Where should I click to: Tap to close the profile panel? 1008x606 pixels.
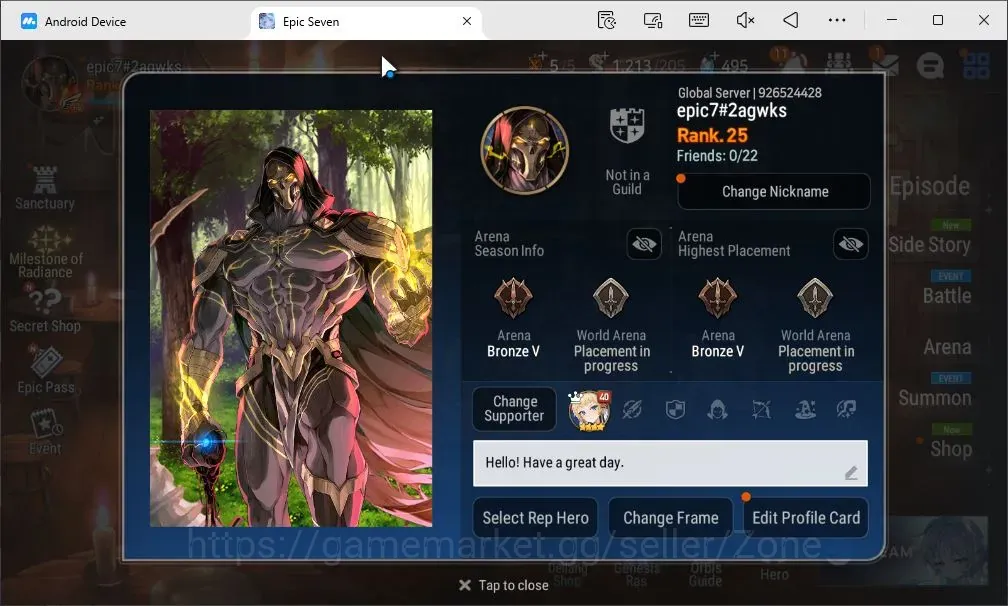click(x=503, y=585)
